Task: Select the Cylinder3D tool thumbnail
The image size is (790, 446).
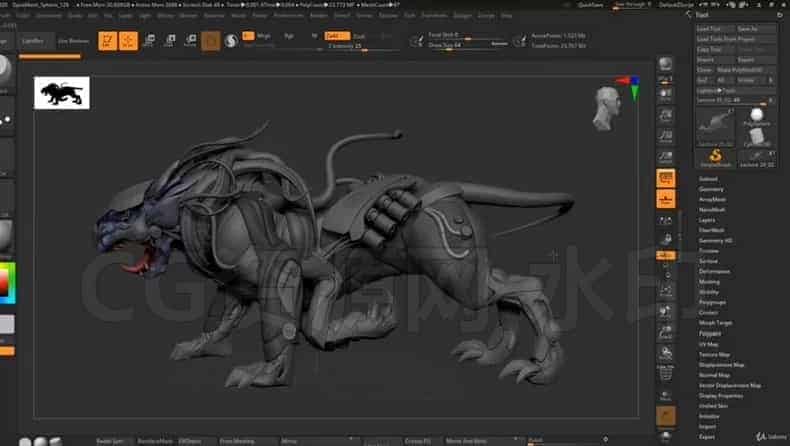Action: [757, 137]
